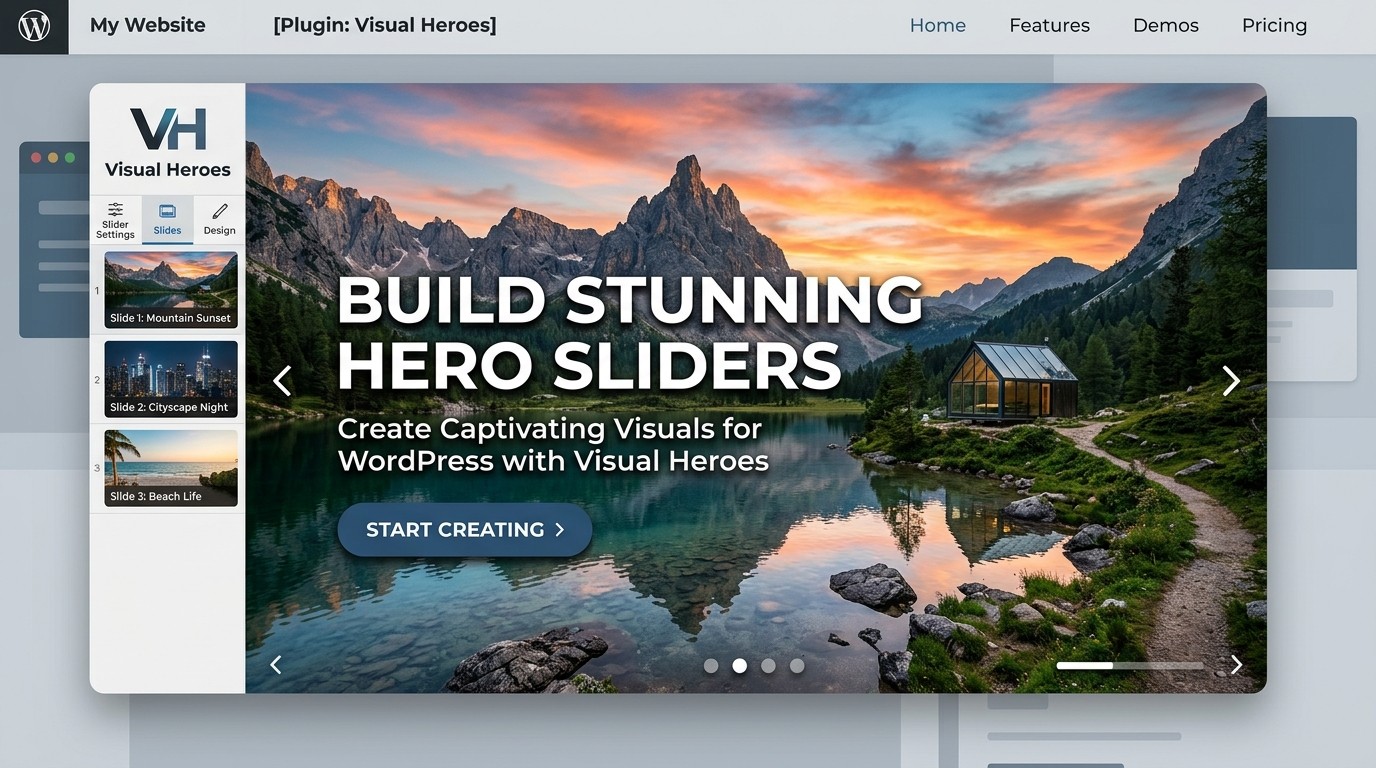
Task: Click the WordPress logo icon
Action: pos(34,26)
